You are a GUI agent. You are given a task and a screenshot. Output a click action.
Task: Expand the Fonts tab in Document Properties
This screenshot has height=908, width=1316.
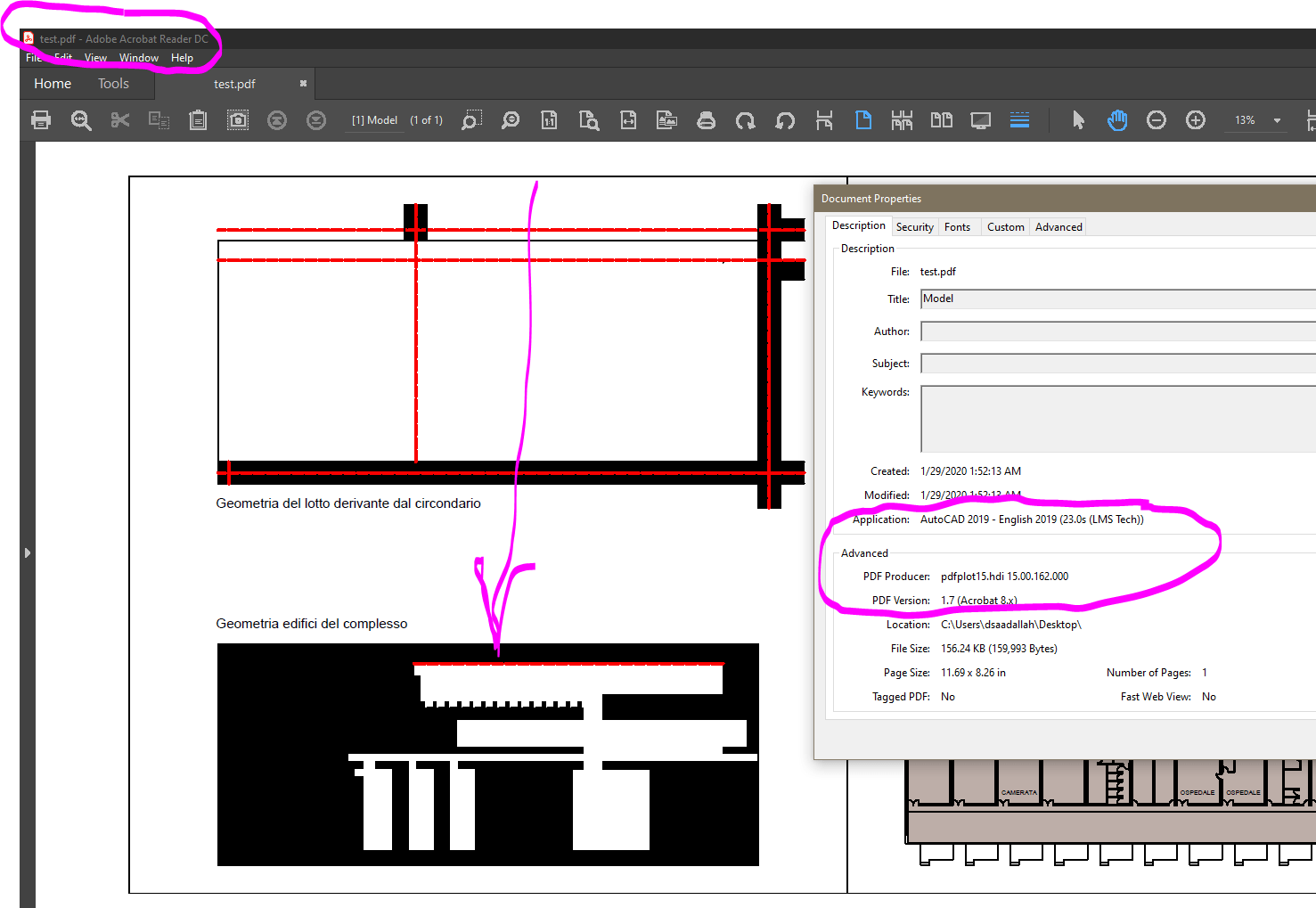click(958, 226)
